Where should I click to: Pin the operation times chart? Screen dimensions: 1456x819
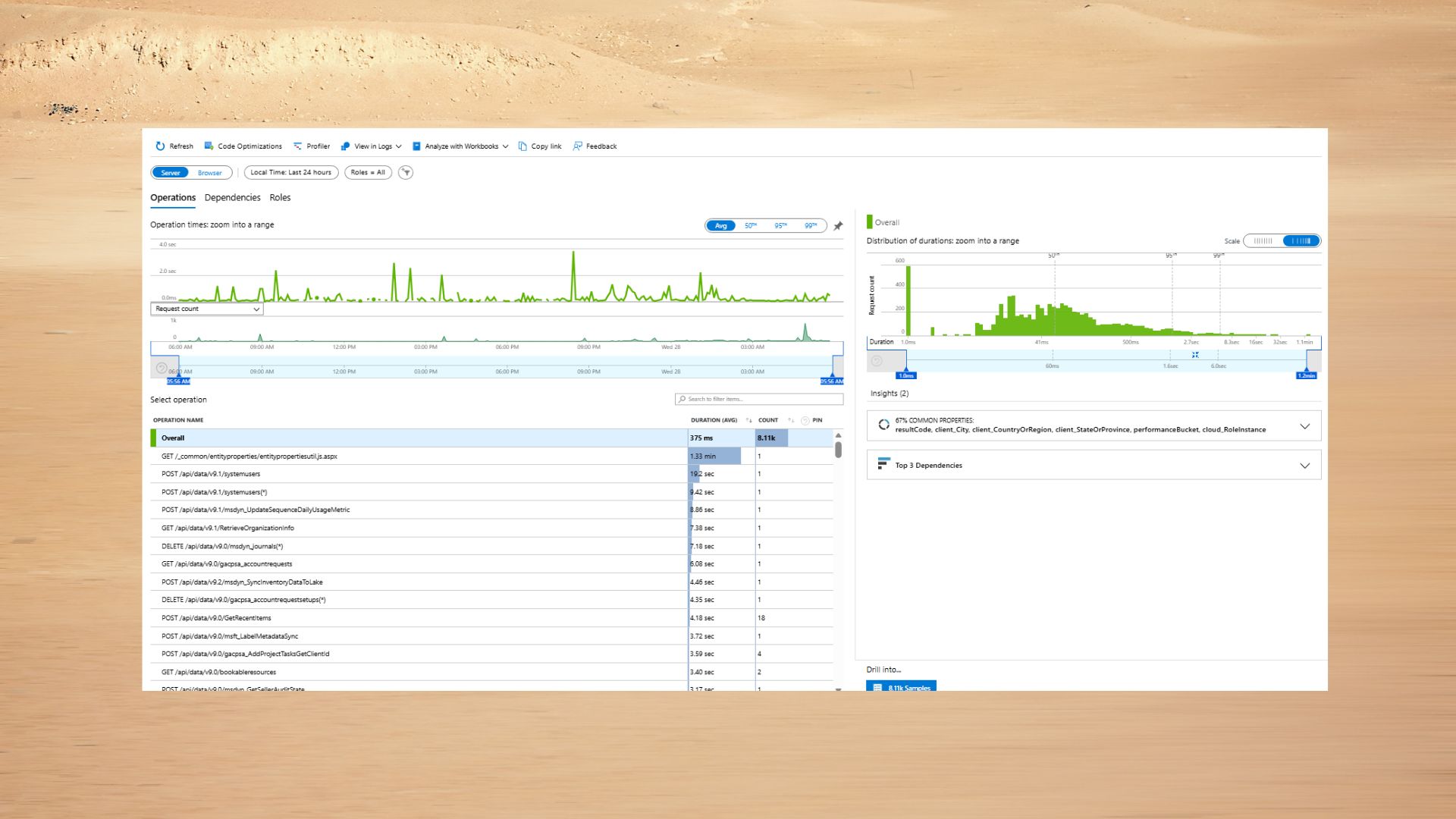(x=838, y=226)
